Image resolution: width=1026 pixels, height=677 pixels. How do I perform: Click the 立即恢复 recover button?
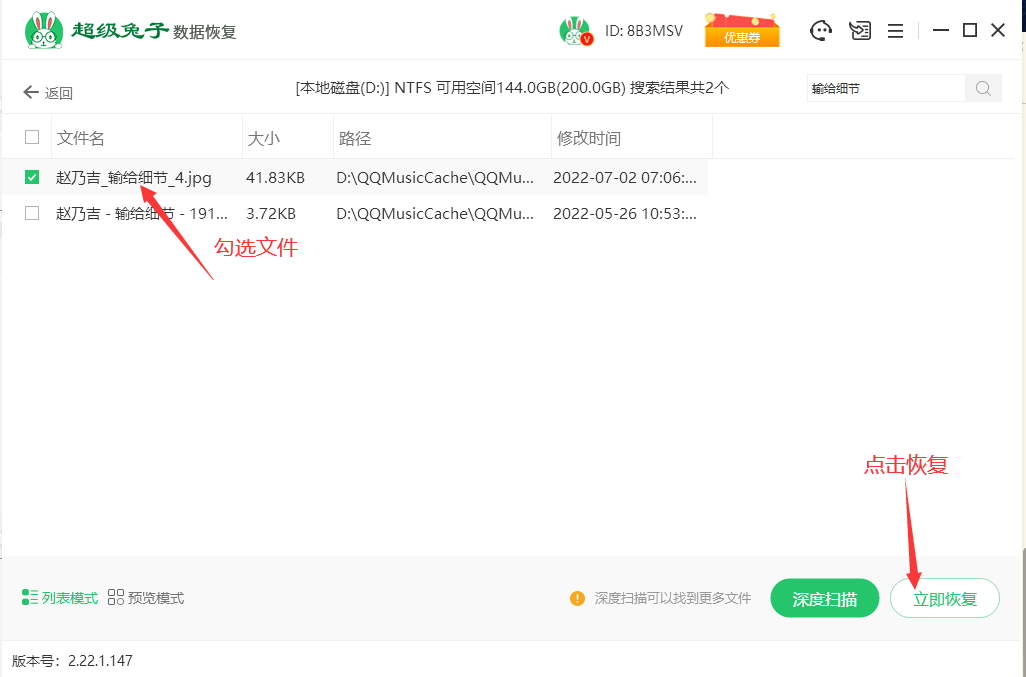point(944,598)
